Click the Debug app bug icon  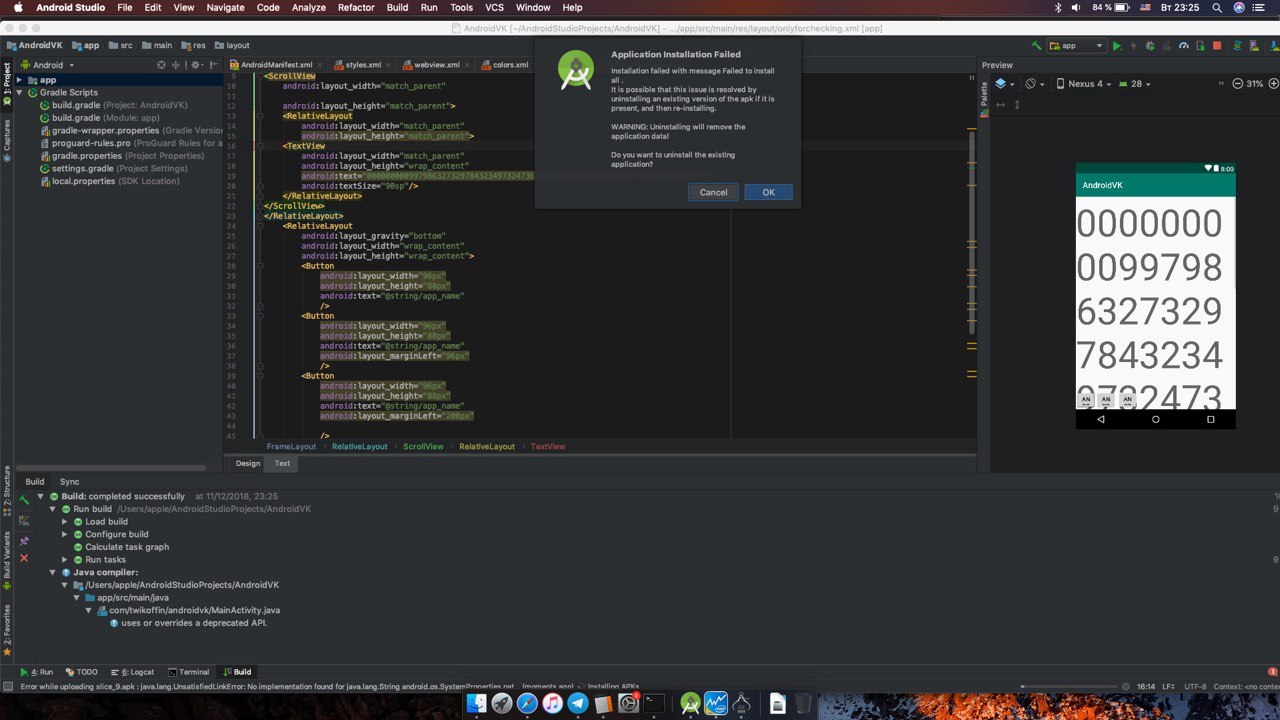coord(1150,46)
